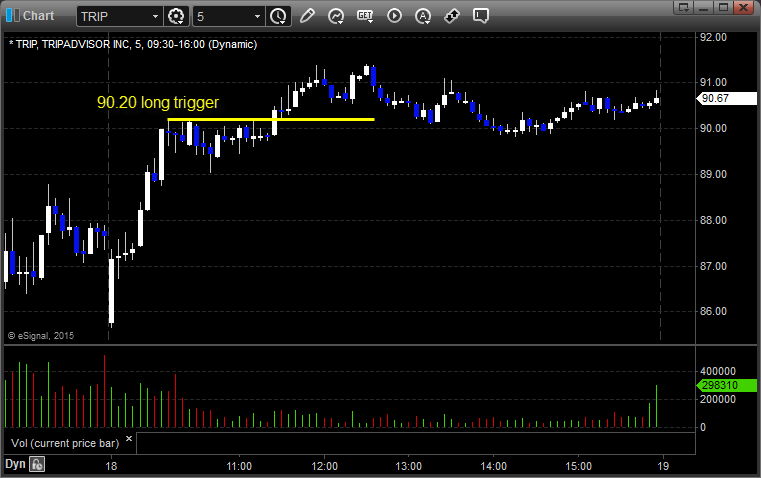Click the 15:00 time axis label

[579, 466]
